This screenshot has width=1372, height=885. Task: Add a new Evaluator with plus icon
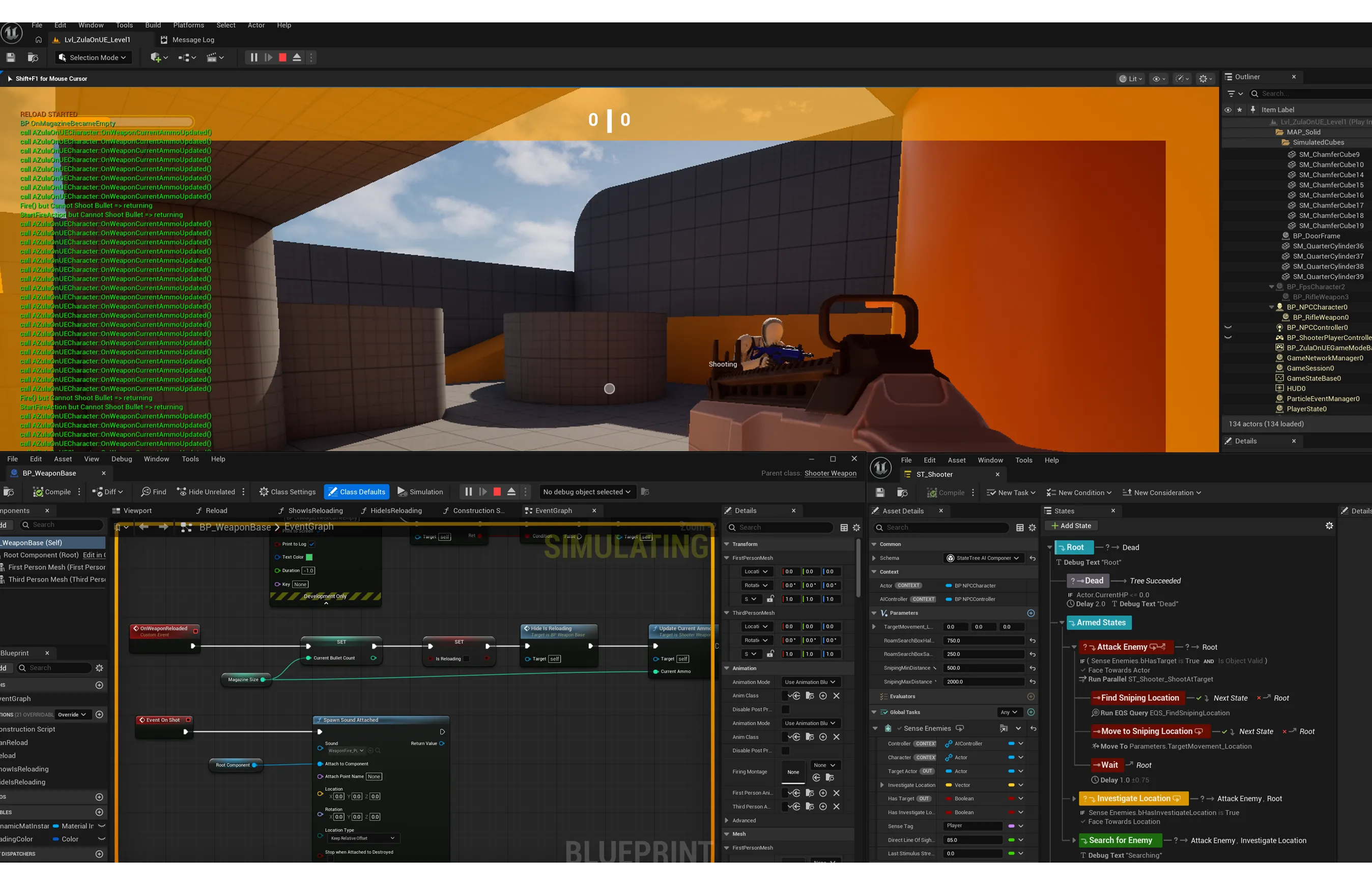(x=1032, y=697)
